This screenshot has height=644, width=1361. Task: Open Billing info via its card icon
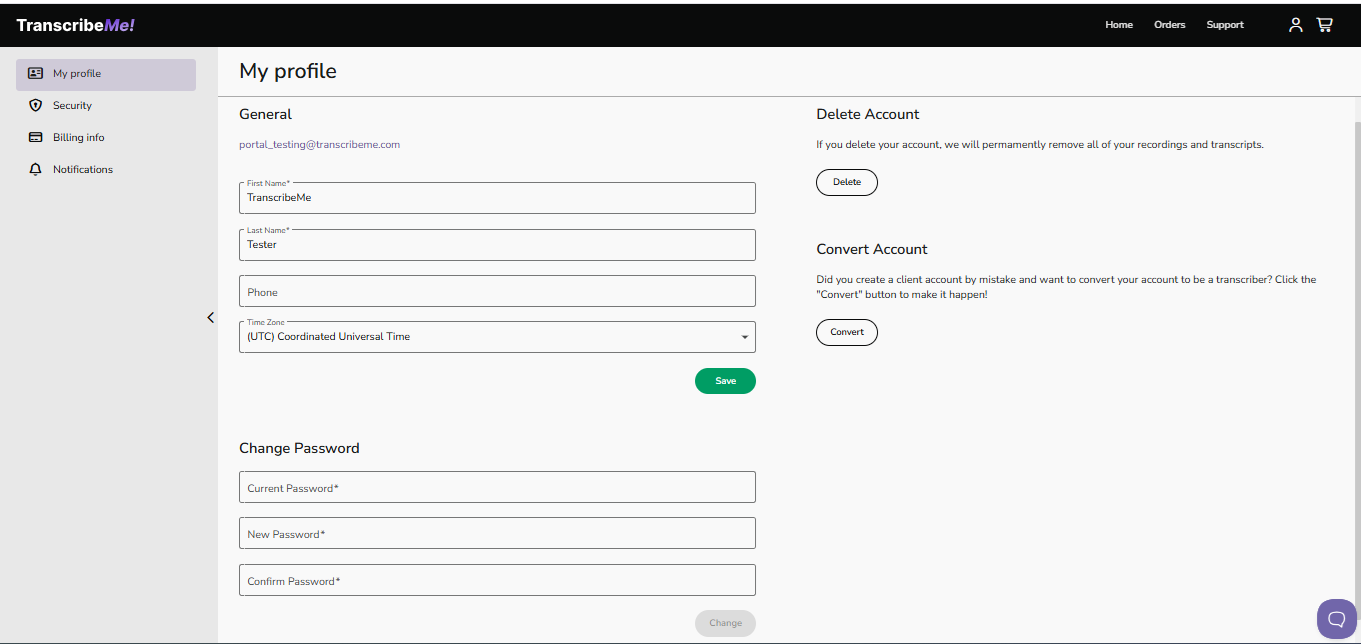coord(35,137)
